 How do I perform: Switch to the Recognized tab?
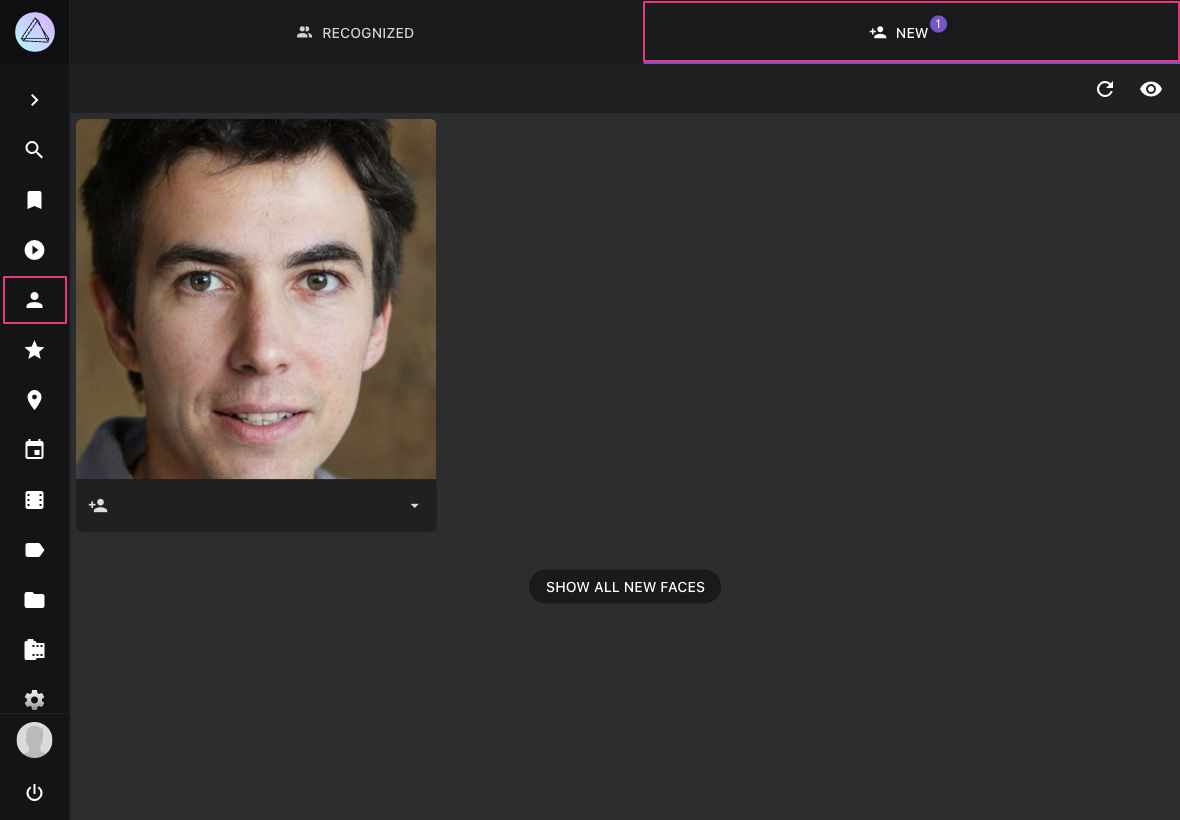pos(355,32)
